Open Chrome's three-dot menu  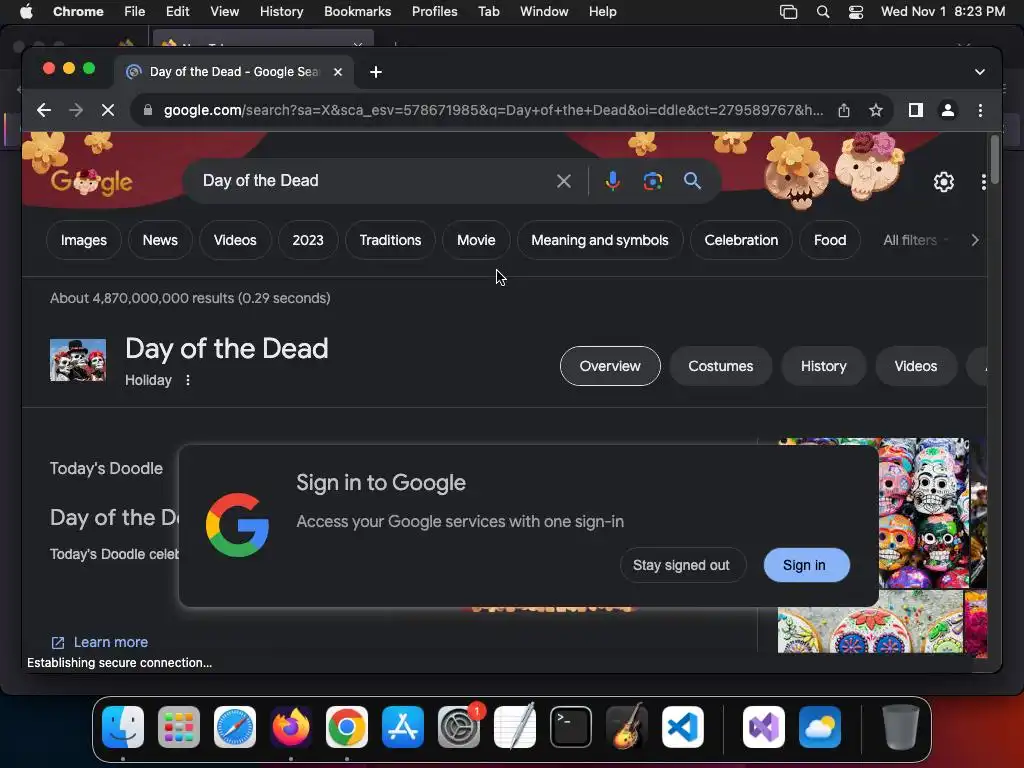(980, 110)
